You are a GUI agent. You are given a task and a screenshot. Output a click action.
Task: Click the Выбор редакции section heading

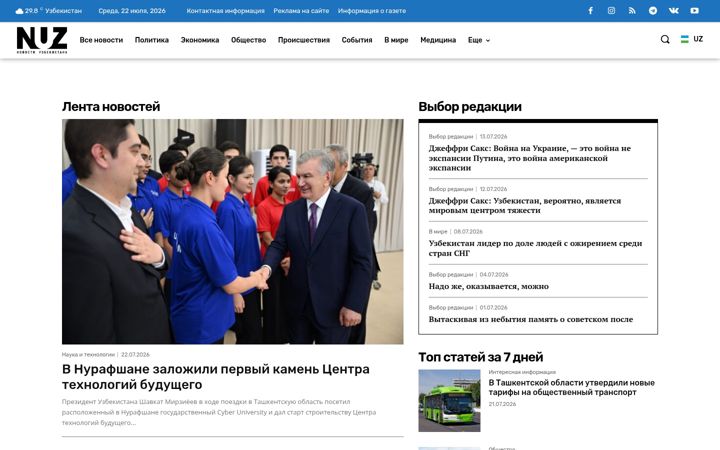(x=470, y=107)
